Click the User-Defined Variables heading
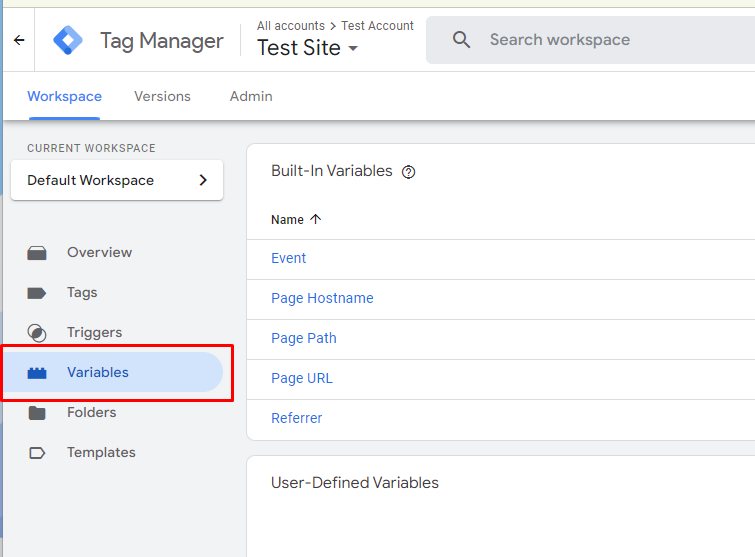Image resolution: width=755 pixels, height=557 pixels. coord(355,482)
